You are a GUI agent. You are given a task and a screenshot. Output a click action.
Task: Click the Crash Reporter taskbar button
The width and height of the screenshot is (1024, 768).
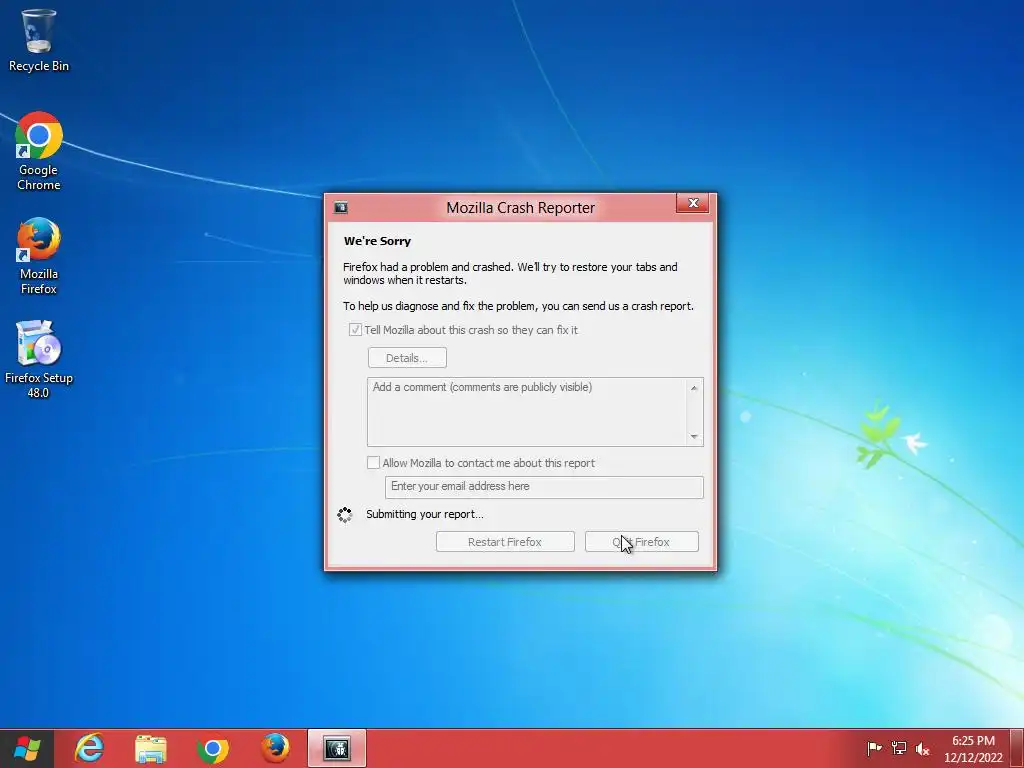point(337,748)
